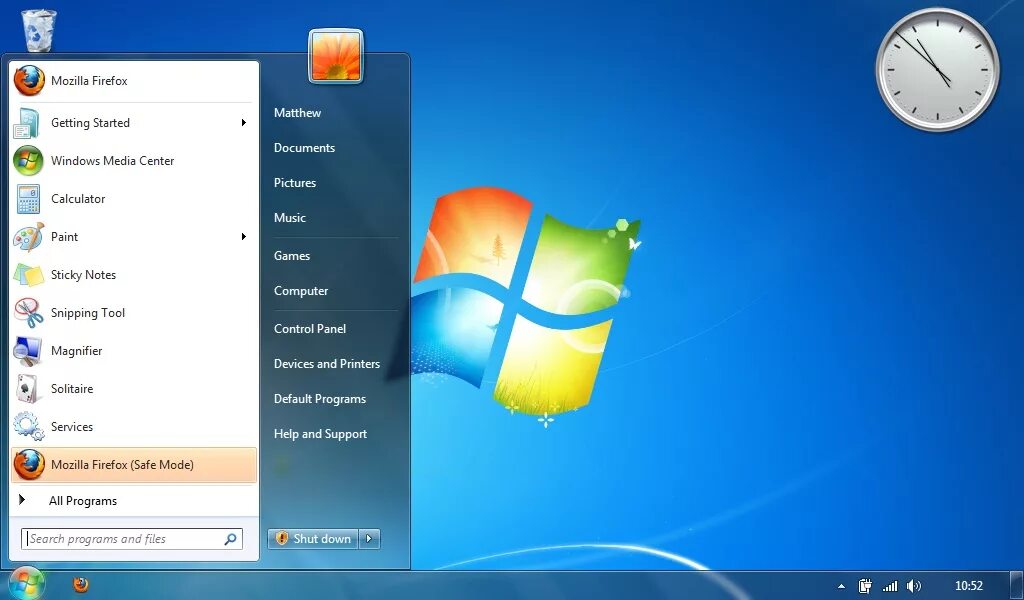Open Computer from Start menu
This screenshot has width=1024, height=600.
pos(300,291)
